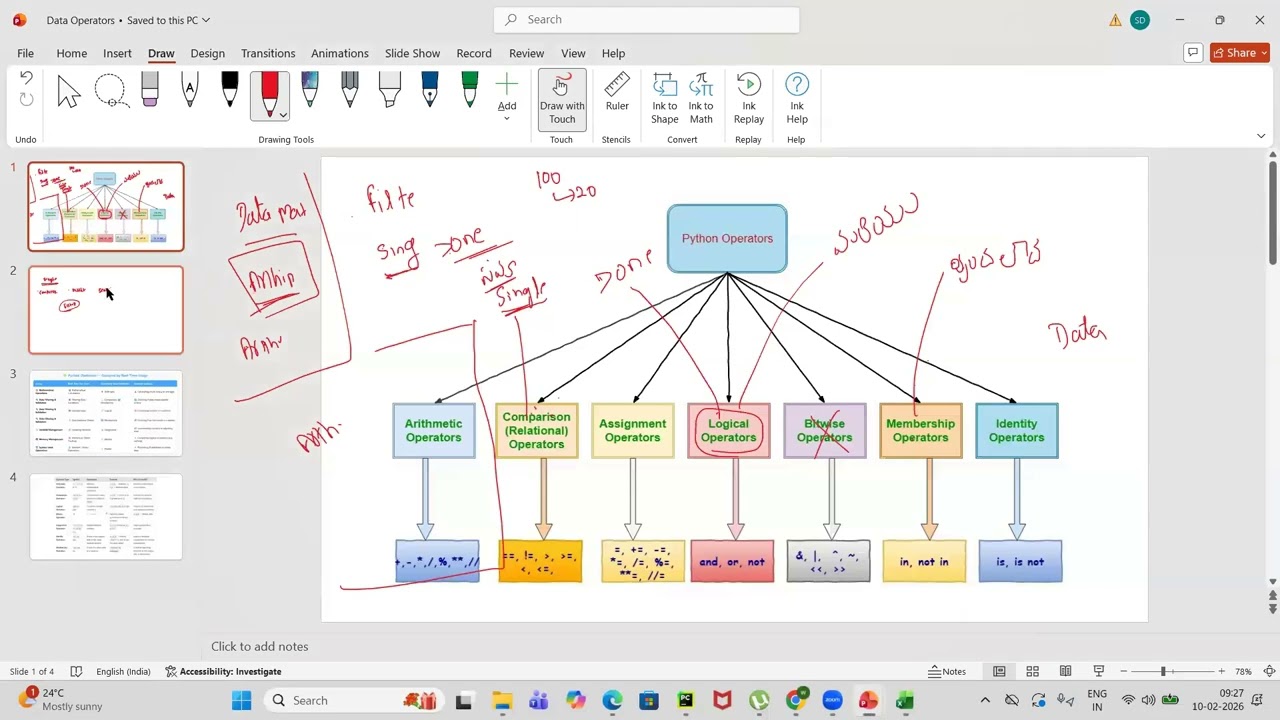The image size is (1280, 720).
Task: Click the 78% zoom level
Action: [x=1243, y=671]
